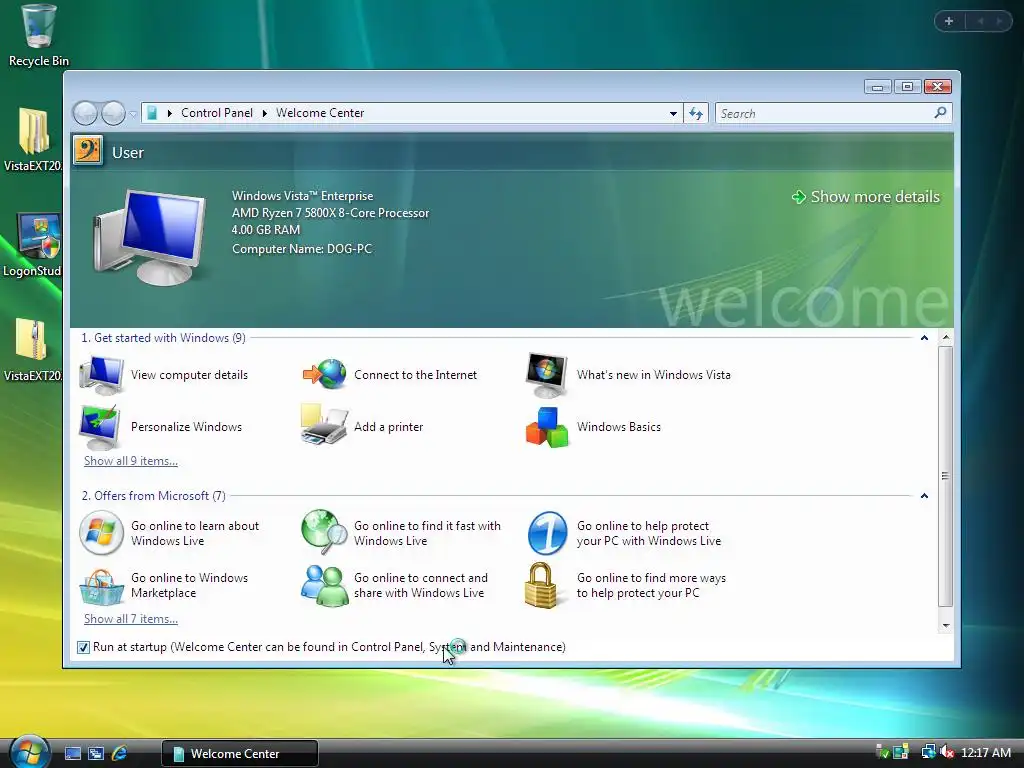Click Control Panel in the breadcrumb
This screenshot has width=1024, height=768.
pos(216,113)
